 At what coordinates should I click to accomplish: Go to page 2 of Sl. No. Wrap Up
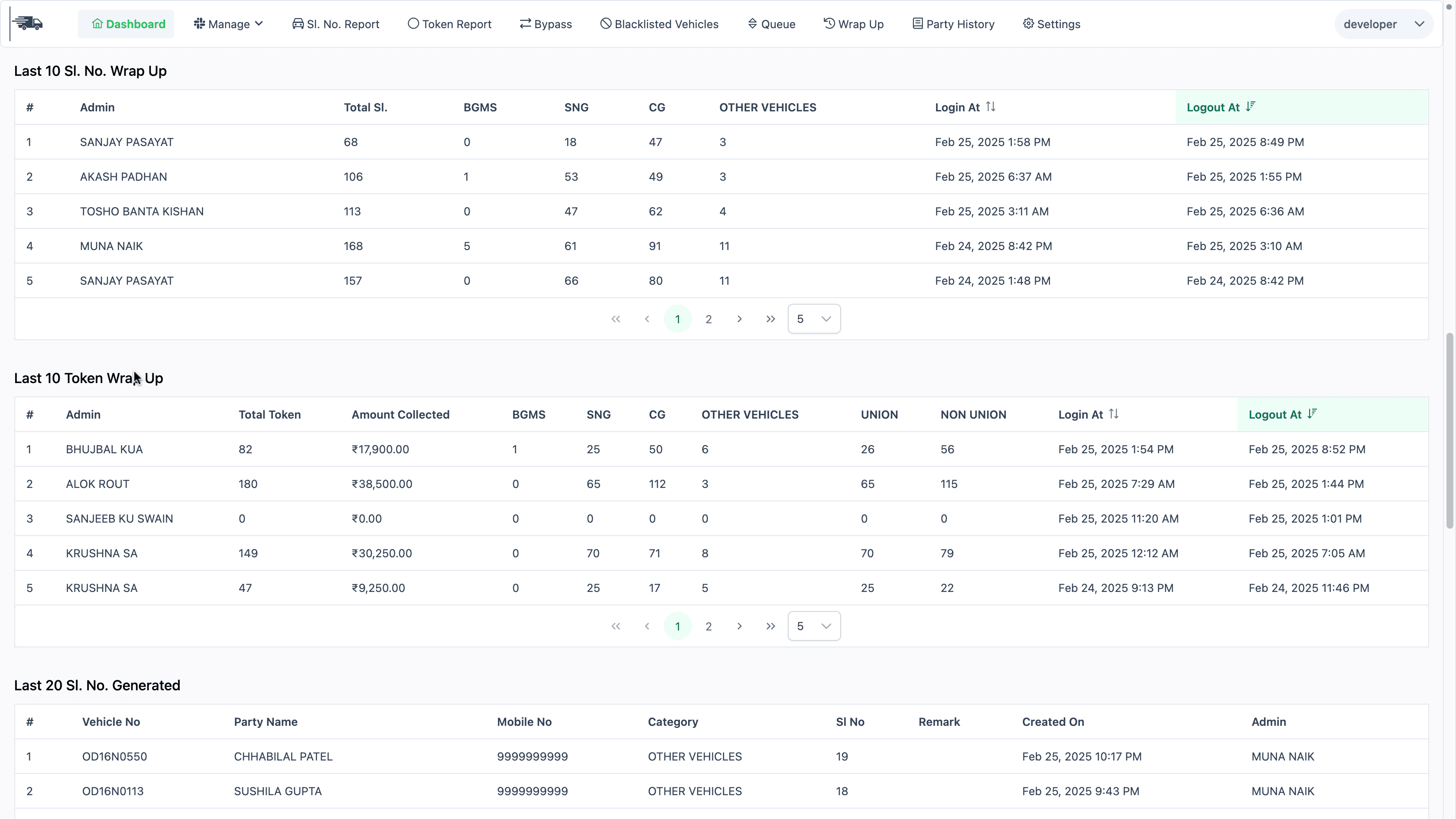[x=708, y=318]
